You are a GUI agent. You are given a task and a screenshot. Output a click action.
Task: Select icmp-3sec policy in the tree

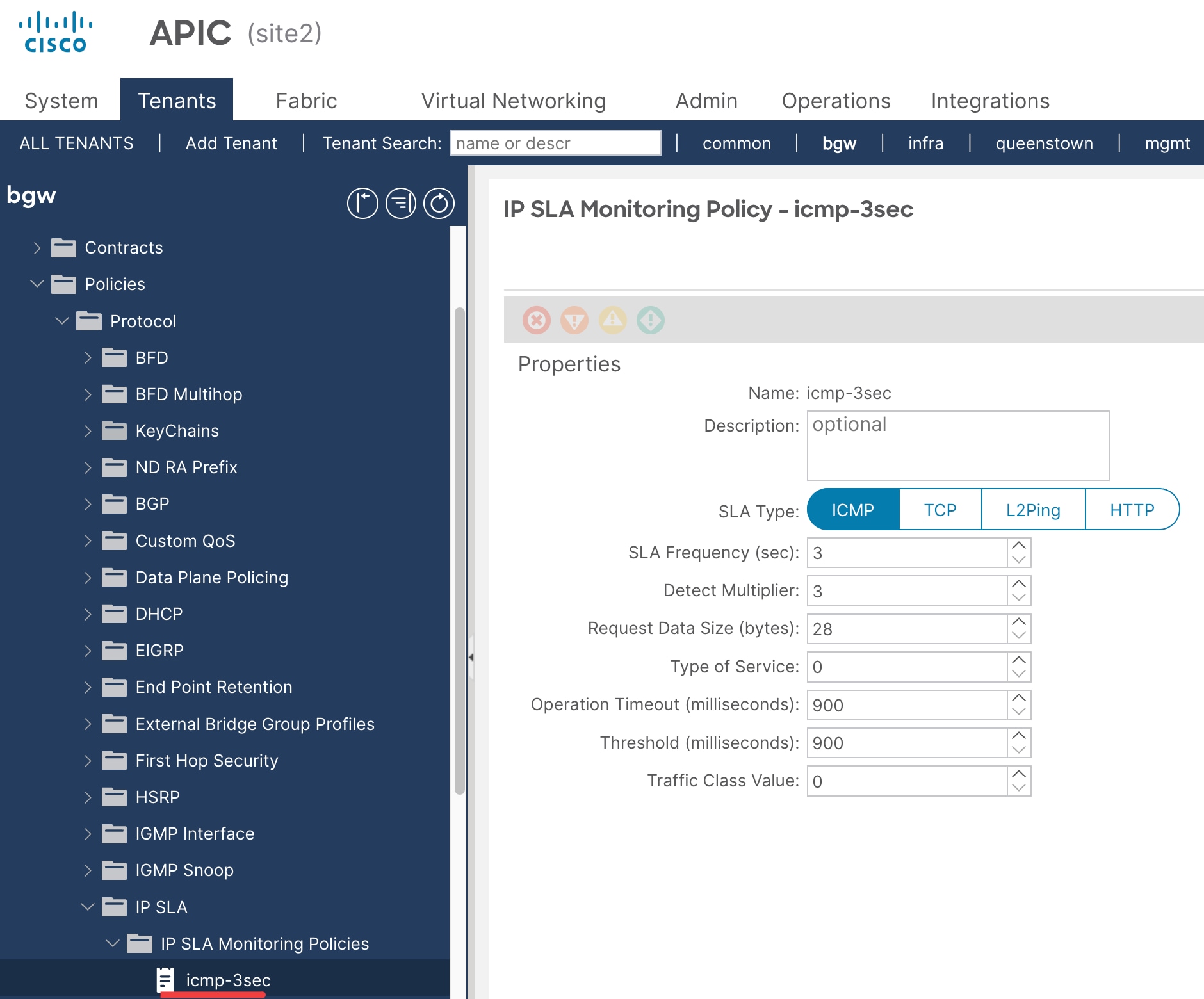[x=228, y=980]
